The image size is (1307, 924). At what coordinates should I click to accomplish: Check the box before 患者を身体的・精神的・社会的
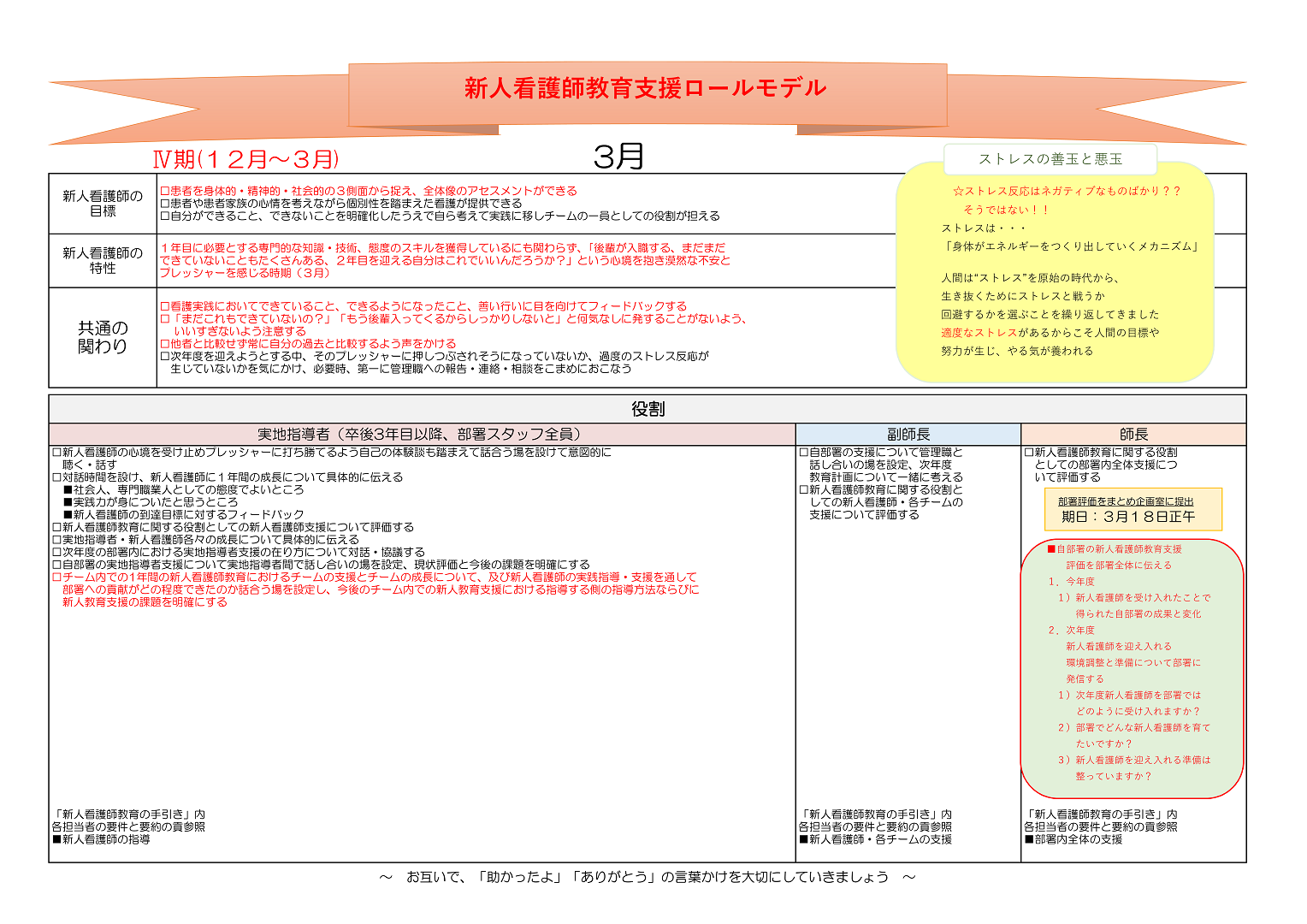click(x=165, y=191)
